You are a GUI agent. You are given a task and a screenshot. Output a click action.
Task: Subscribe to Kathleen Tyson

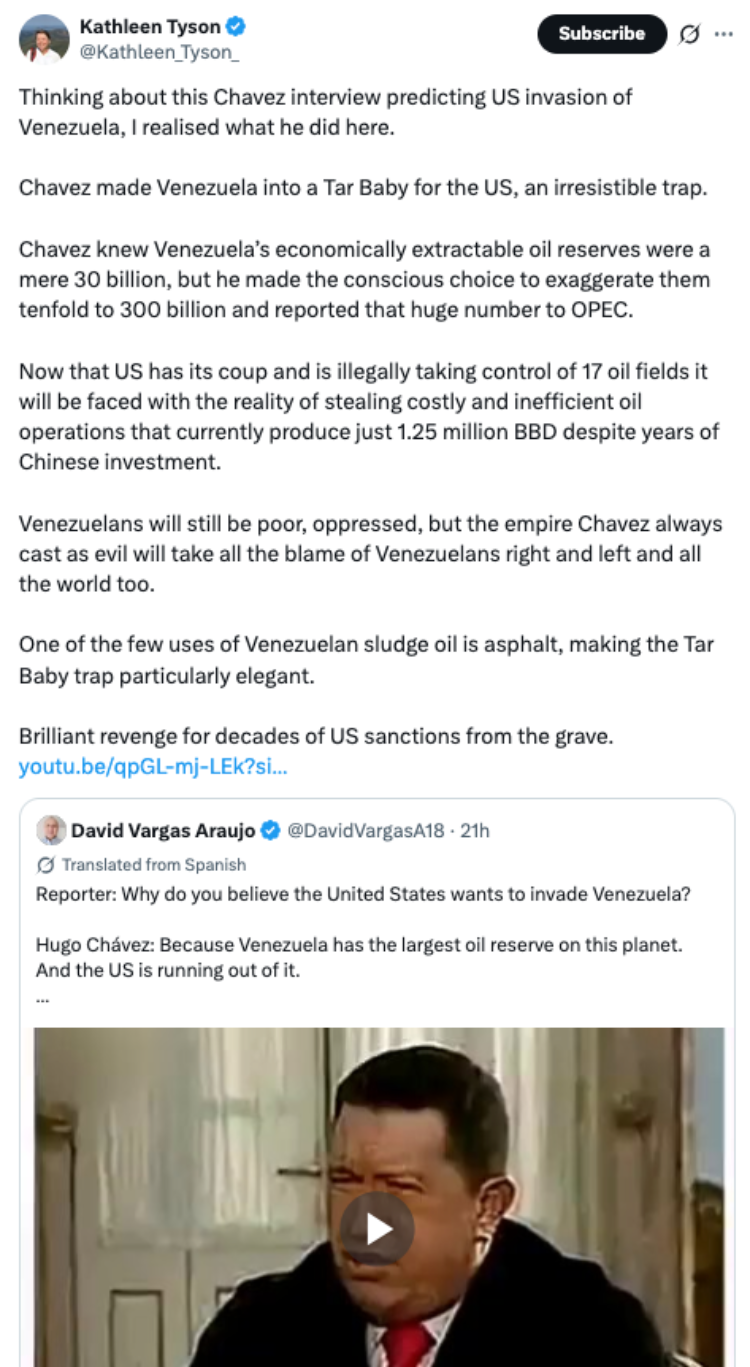(x=602, y=34)
